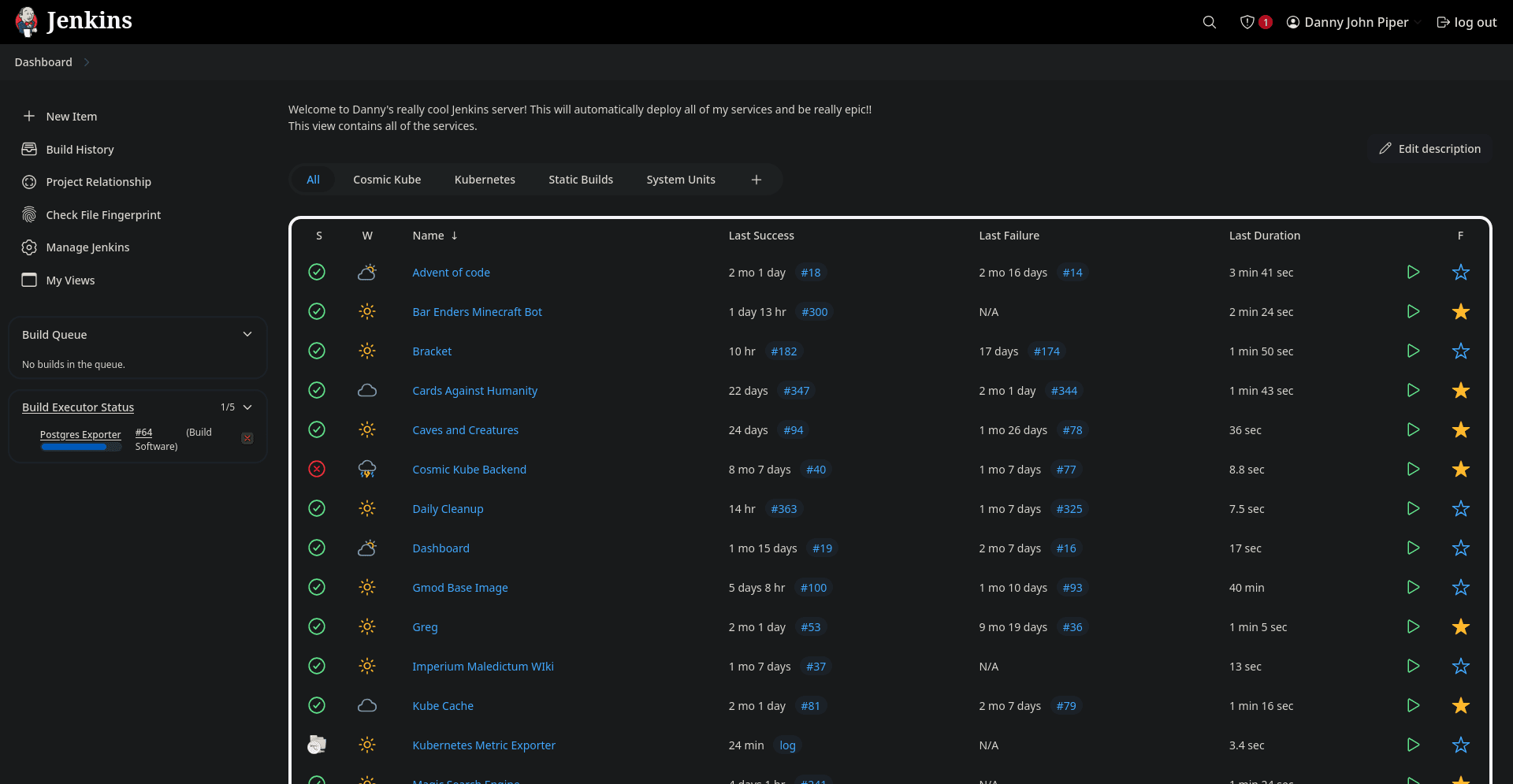The height and width of the screenshot is (784, 1513).
Task: Sort by weather W column
Action: (367, 236)
